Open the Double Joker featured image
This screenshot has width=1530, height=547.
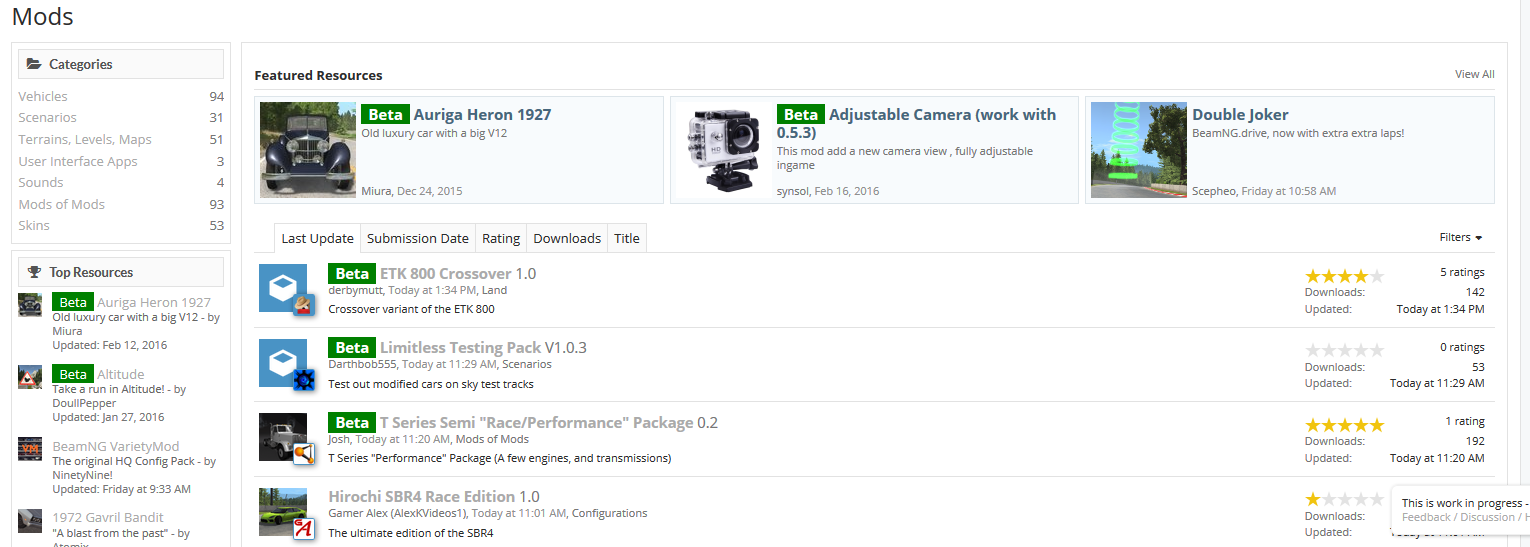click(x=1139, y=150)
